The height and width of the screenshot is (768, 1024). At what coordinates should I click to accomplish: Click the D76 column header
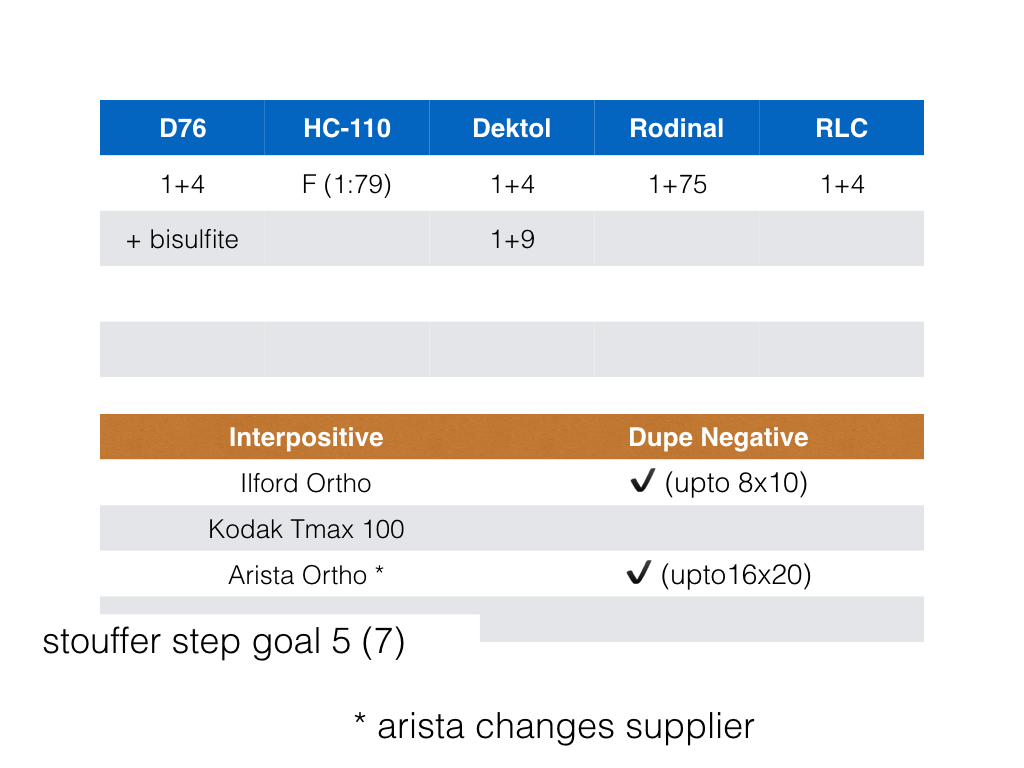182,128
